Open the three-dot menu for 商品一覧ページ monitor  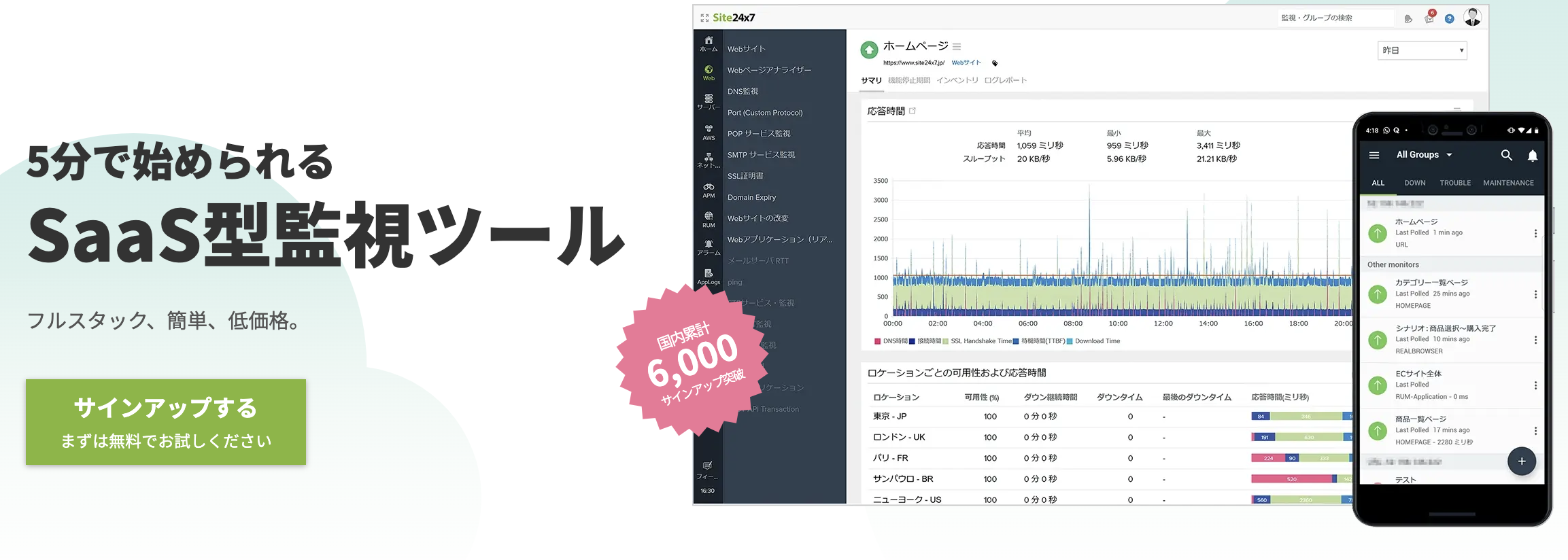point(1535,431)
